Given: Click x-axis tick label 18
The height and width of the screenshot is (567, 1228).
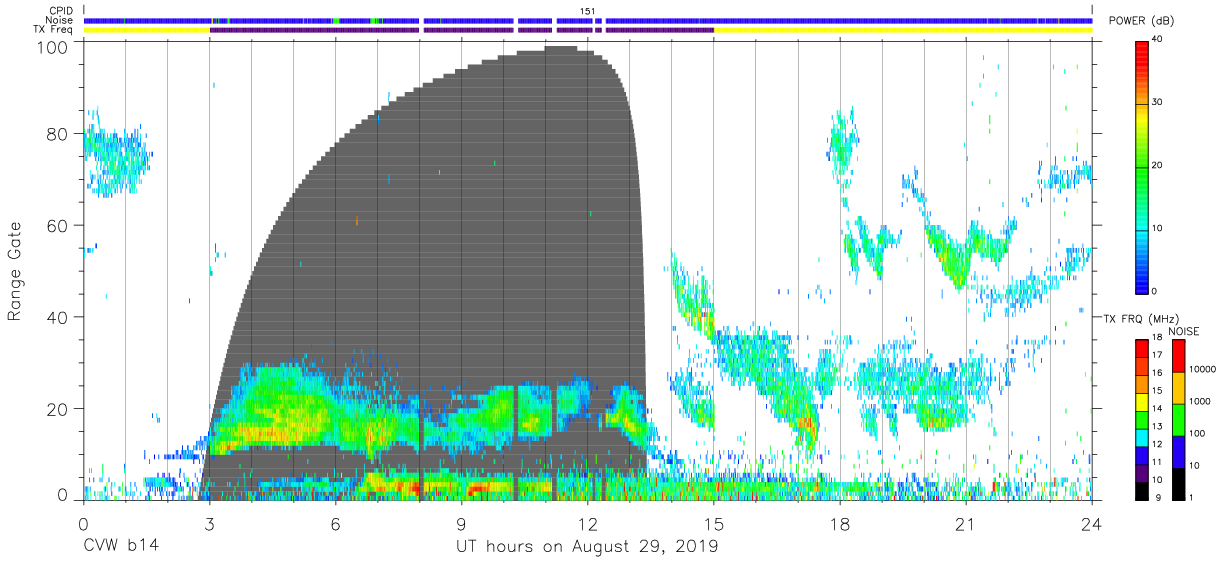Looking at the screenshot, I should pyautogui.click(x=840, y=523).
